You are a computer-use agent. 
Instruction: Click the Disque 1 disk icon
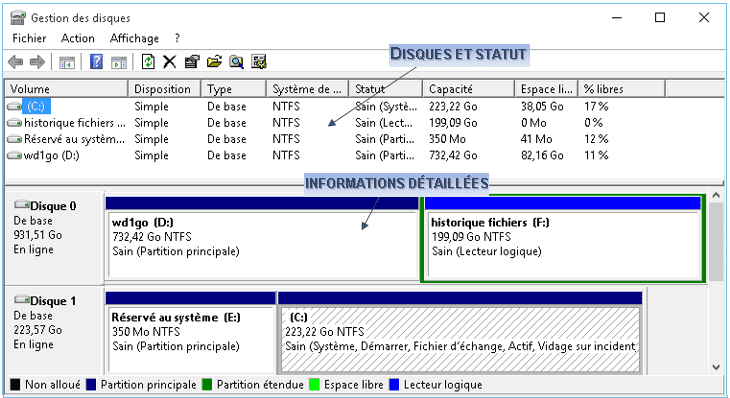pos(21,300)
